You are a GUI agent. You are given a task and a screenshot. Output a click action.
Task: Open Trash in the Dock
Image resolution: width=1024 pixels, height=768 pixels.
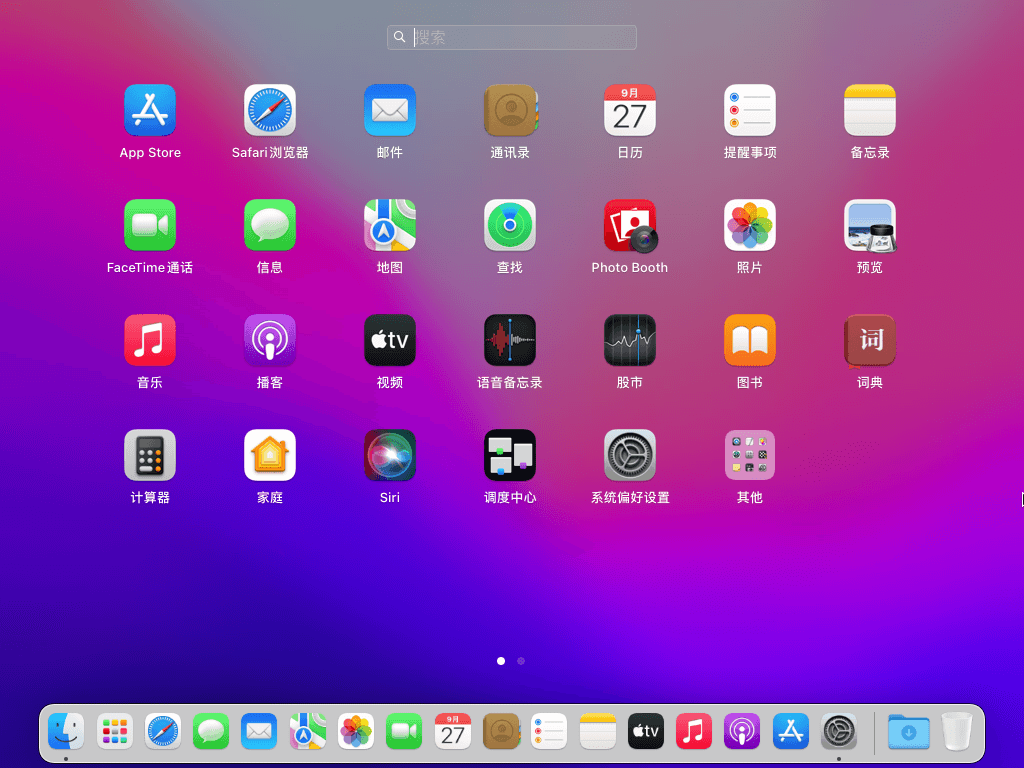tap(957, 731)
